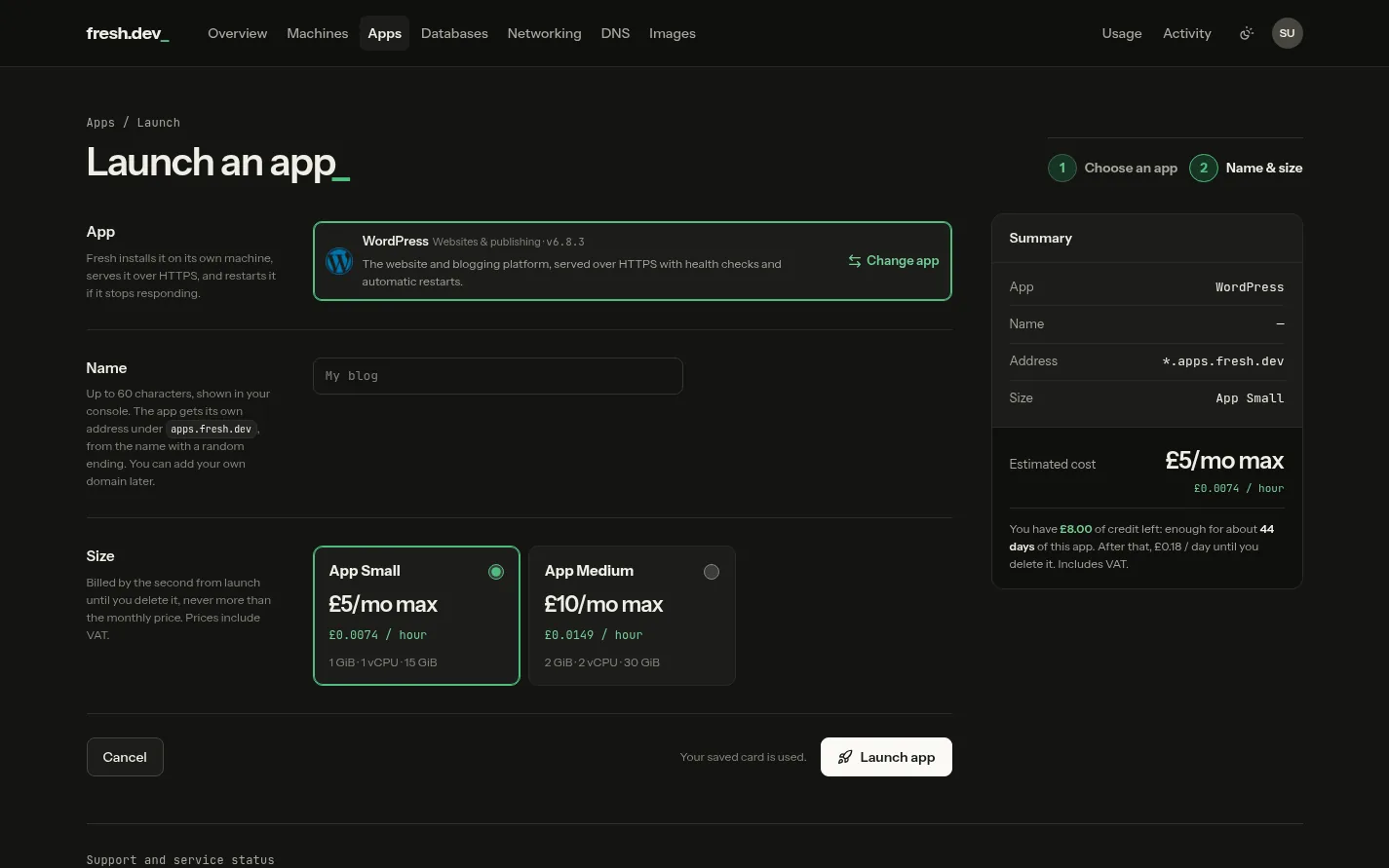Click the £8.00 credit amount
This screenshot has width=1389, height=868.
pyautogui.click(x=1076, y=529)
